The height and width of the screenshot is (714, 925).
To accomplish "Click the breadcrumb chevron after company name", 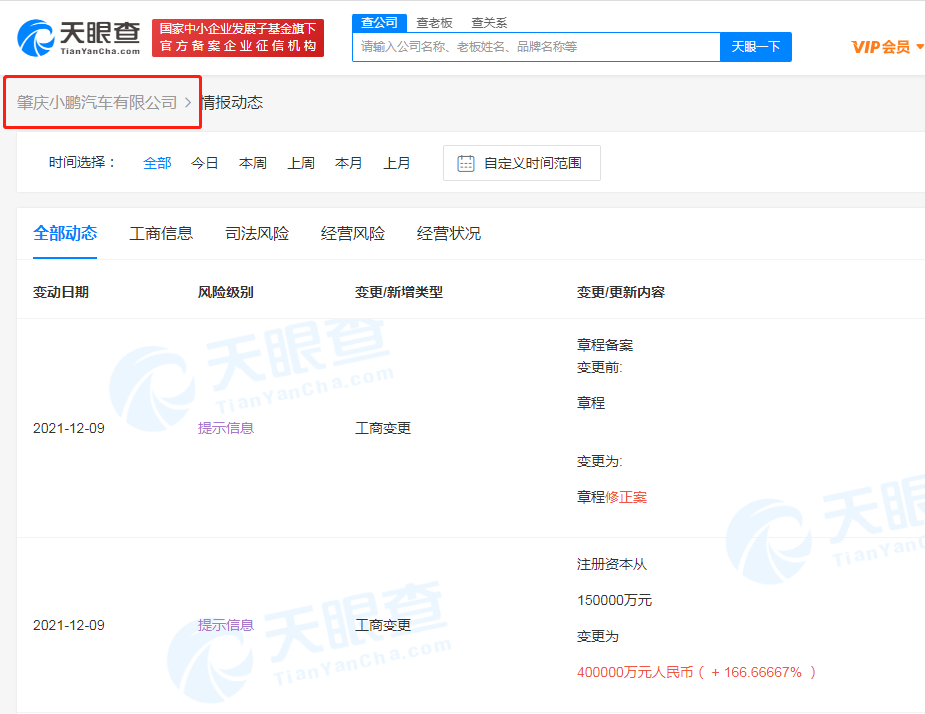I will (x=188, y=102).
